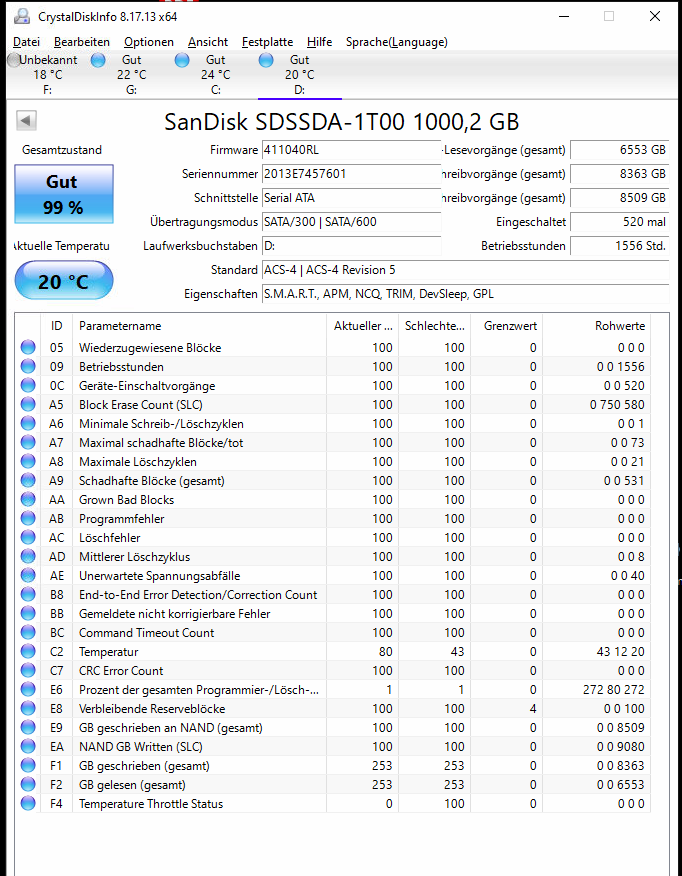Click the Maximal schadhafte Blöcke/tot parameter name

coord(161,442)
